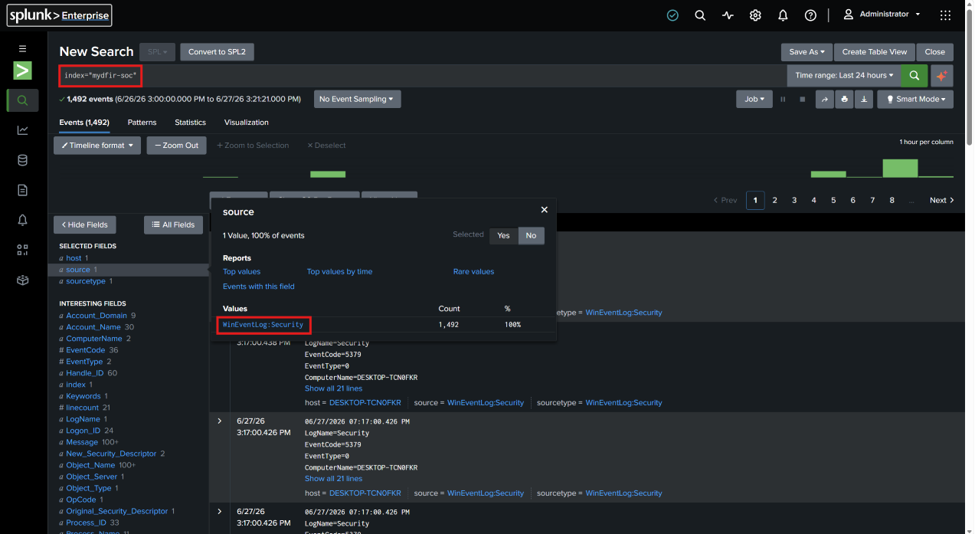
Task: Set source field Selected to No
Action: click(x=530, y=236)
